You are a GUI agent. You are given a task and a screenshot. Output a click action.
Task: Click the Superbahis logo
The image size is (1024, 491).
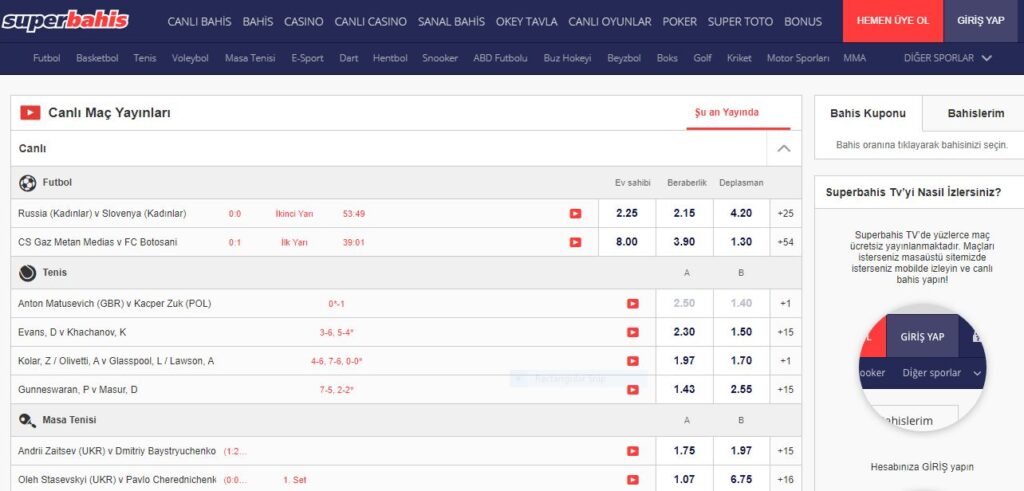click(x=65, y=20)
